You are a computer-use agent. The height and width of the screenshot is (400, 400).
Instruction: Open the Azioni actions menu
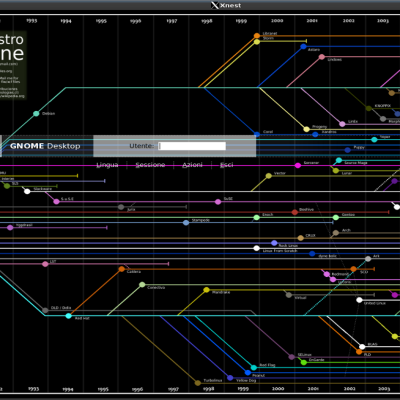tap(192, 165)
